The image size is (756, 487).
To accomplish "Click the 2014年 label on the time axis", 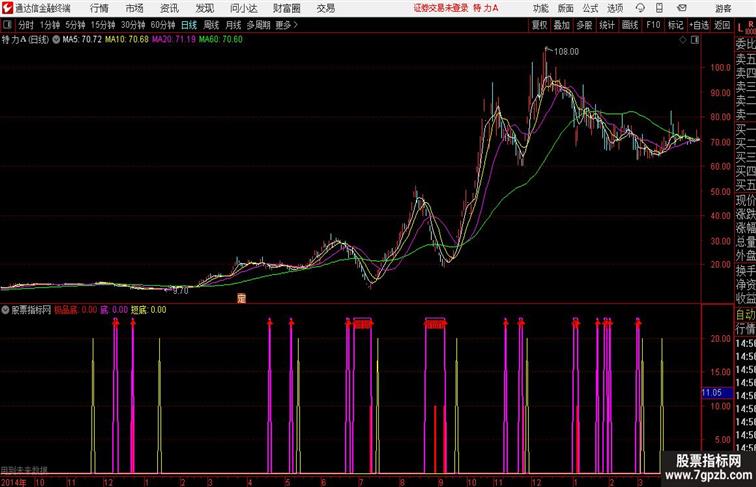I will pos(13,482).
